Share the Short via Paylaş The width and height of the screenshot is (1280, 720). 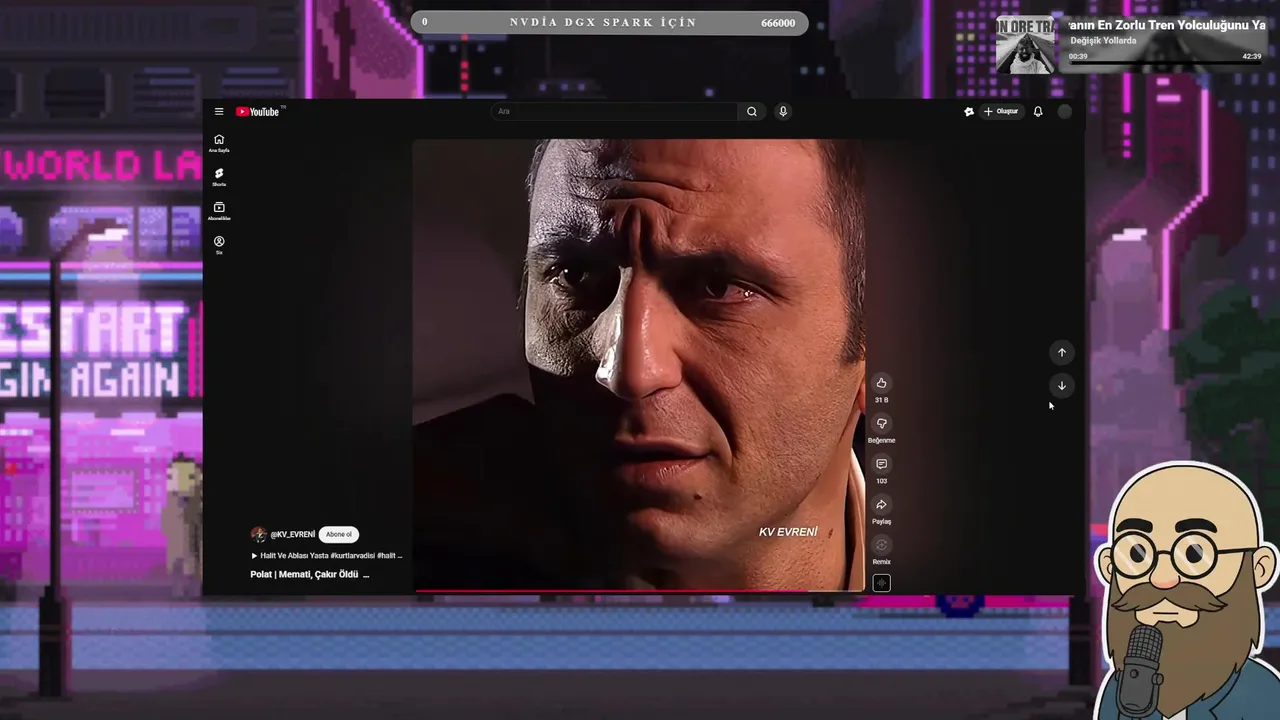tap(881, 505)
